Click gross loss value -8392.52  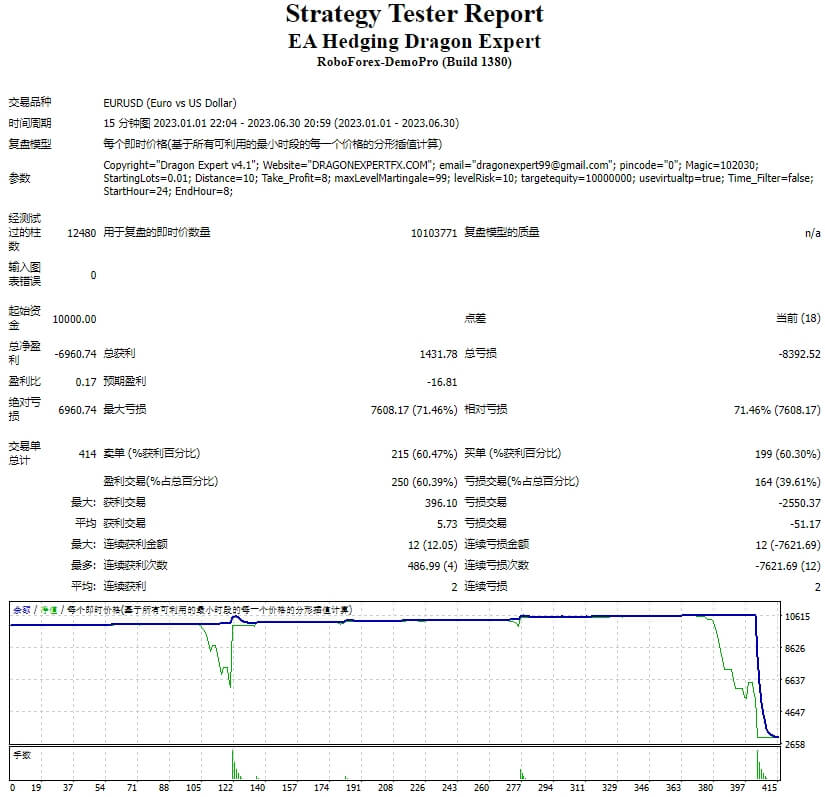[x=799, y=354]
